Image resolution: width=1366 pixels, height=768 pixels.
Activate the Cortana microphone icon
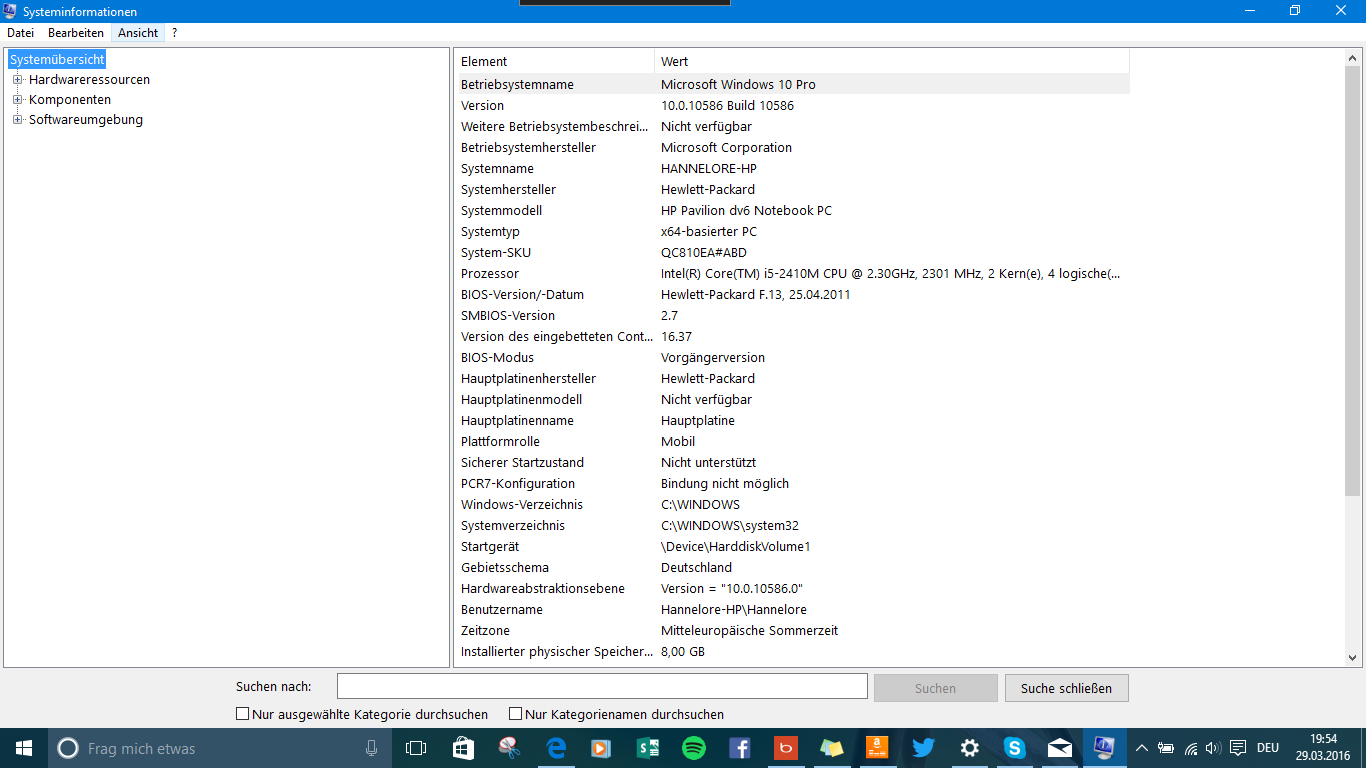click(372, 748)
